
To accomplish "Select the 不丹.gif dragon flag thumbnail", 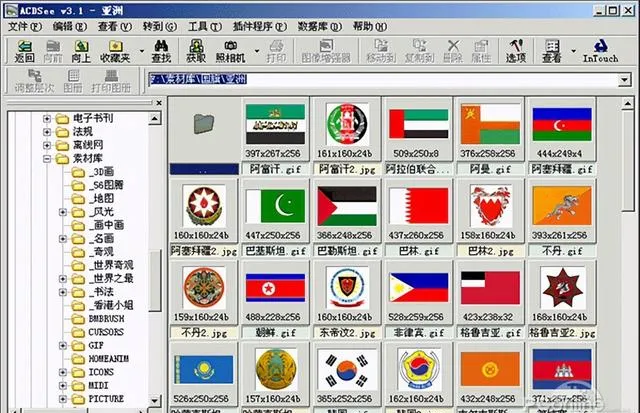I will tap(562, 206).
